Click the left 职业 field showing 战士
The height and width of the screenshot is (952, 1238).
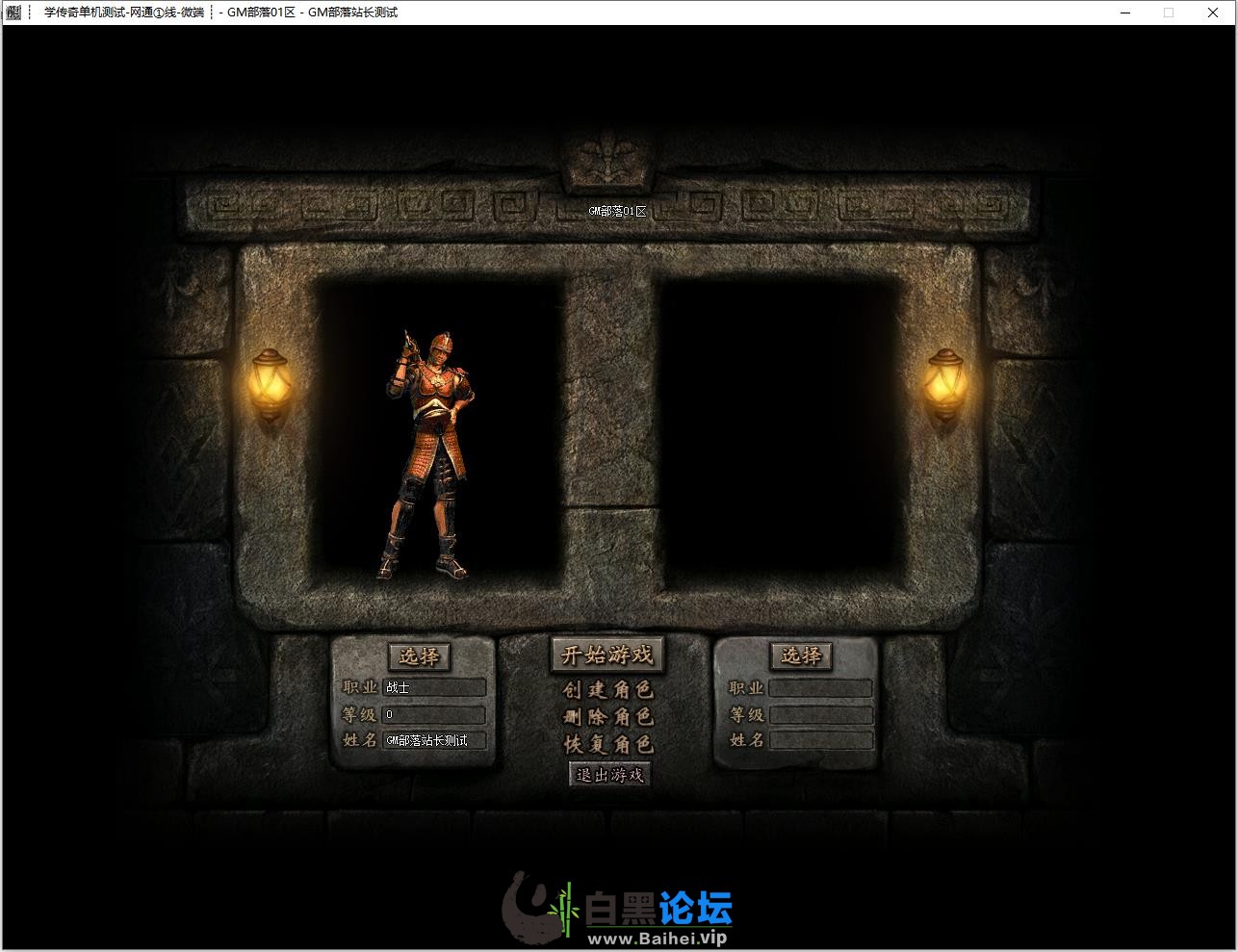(434, 687)
